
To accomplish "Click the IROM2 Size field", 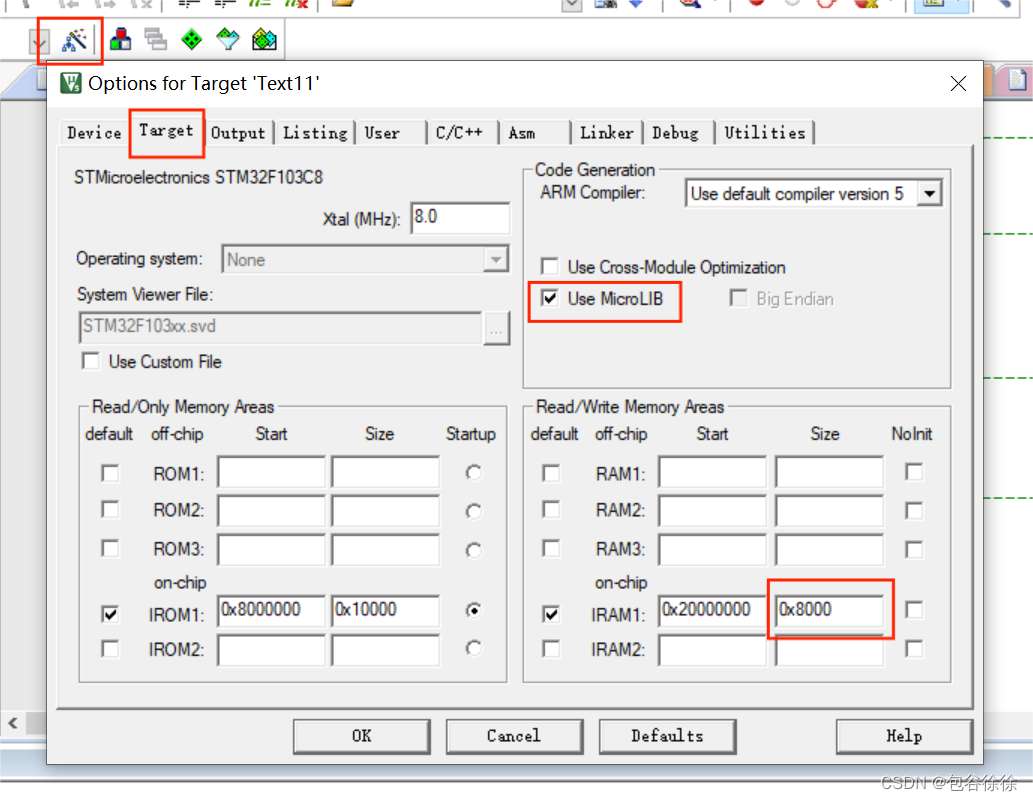I will 385,650.
